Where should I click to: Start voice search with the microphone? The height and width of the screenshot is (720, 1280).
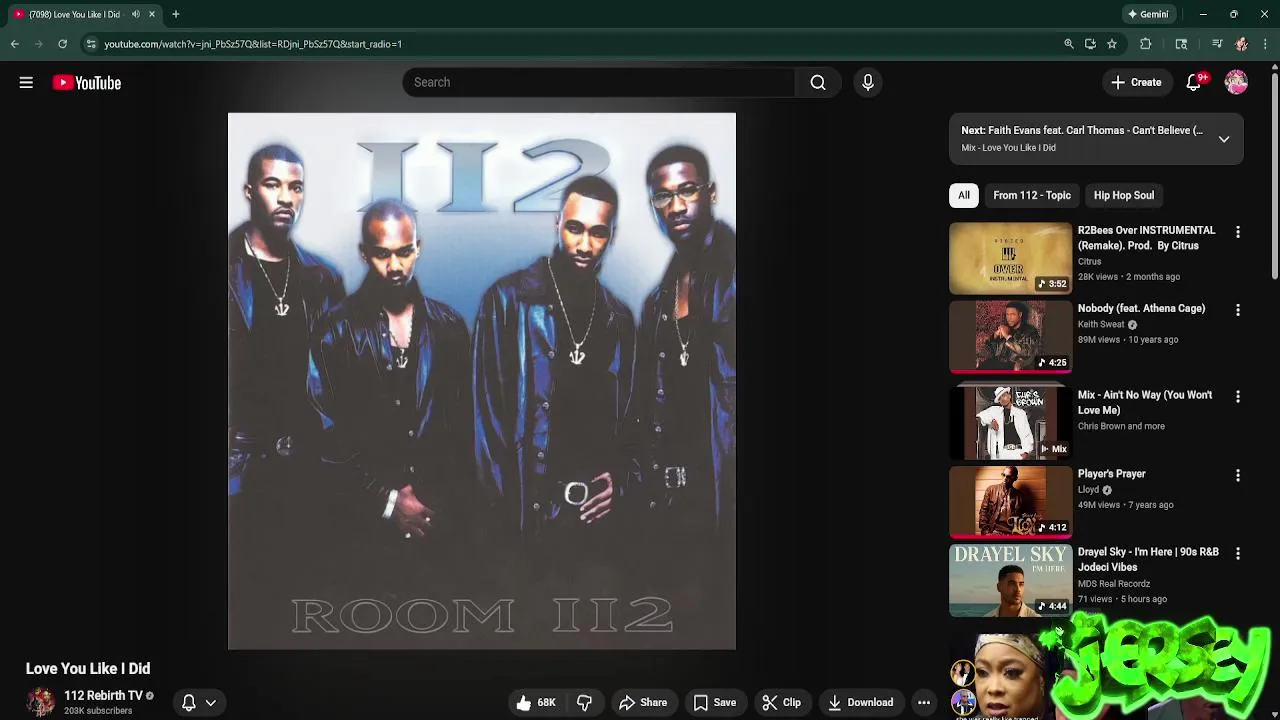pyautogui.click(x=868, y=83)
